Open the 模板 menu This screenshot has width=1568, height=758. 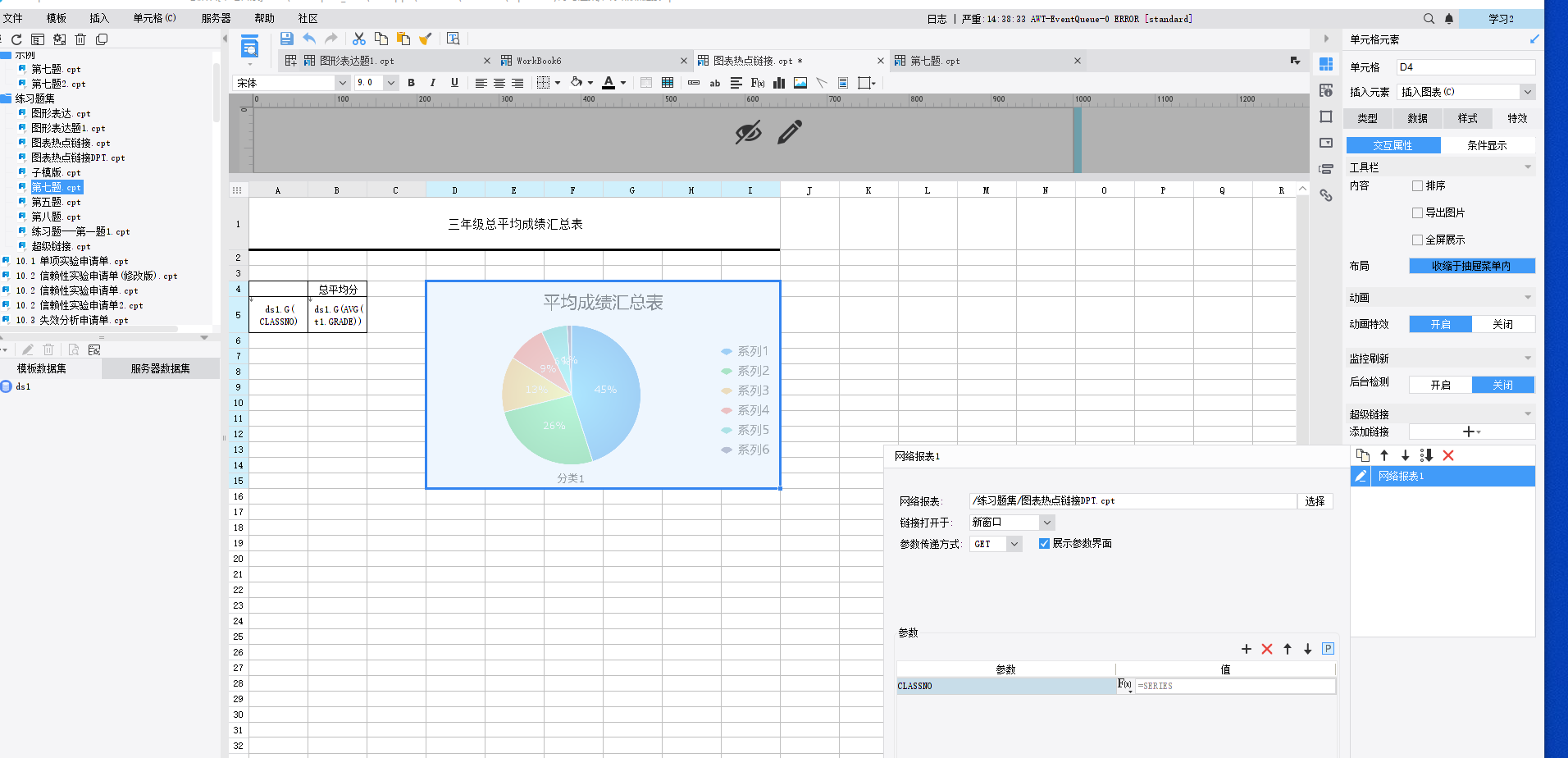pos(56,18)
